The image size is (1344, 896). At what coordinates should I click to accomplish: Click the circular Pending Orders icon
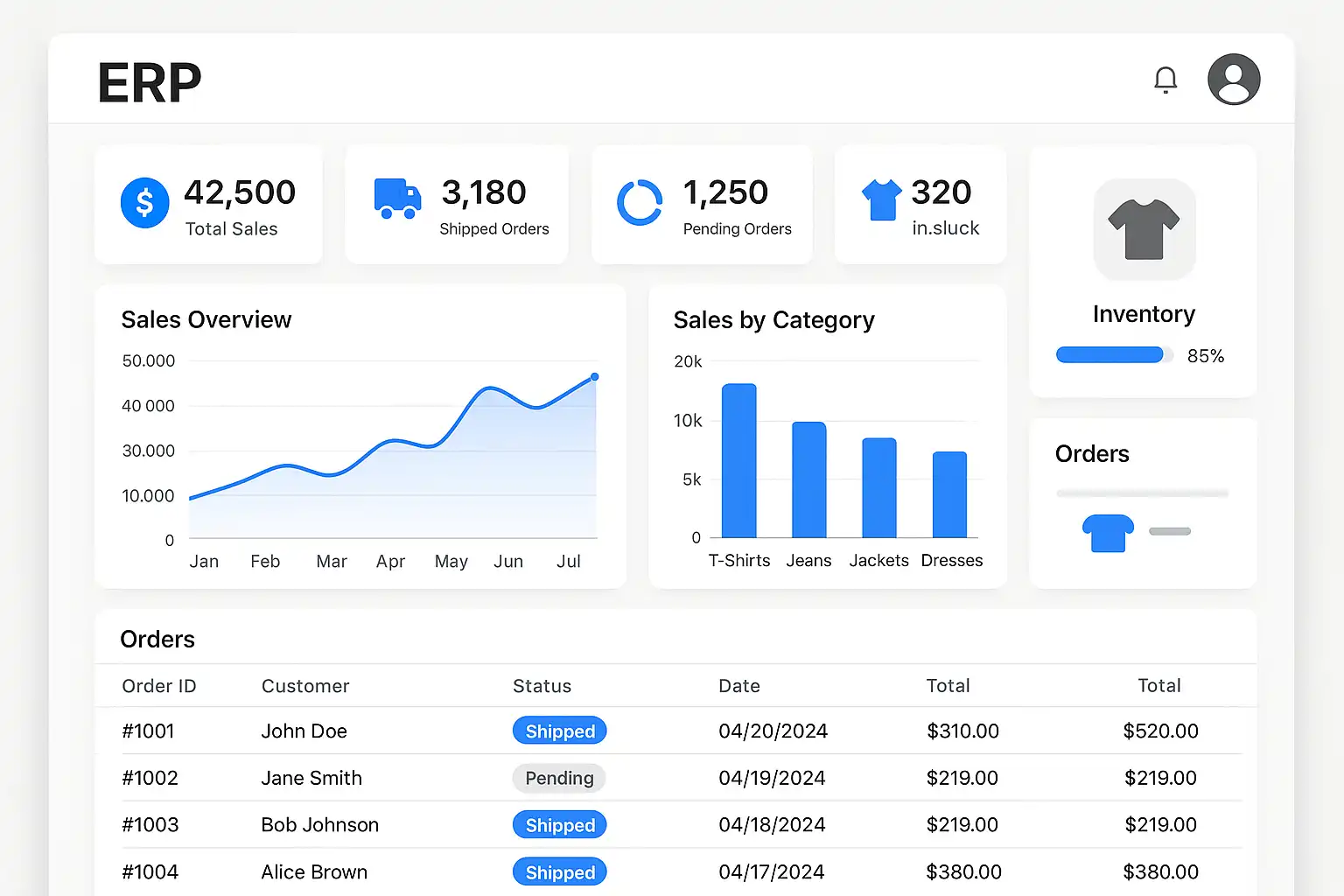point(640,203)
